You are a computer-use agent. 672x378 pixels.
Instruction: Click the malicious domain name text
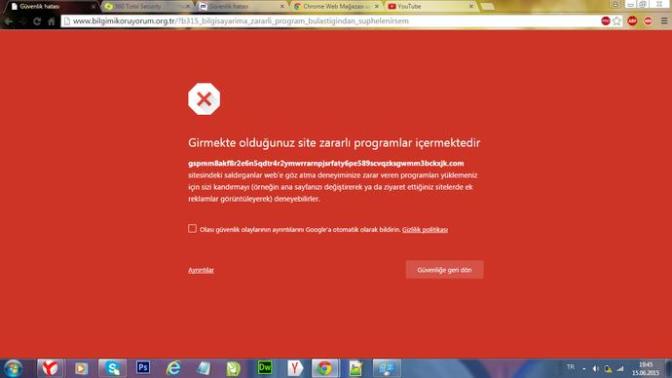pos(326,163)
